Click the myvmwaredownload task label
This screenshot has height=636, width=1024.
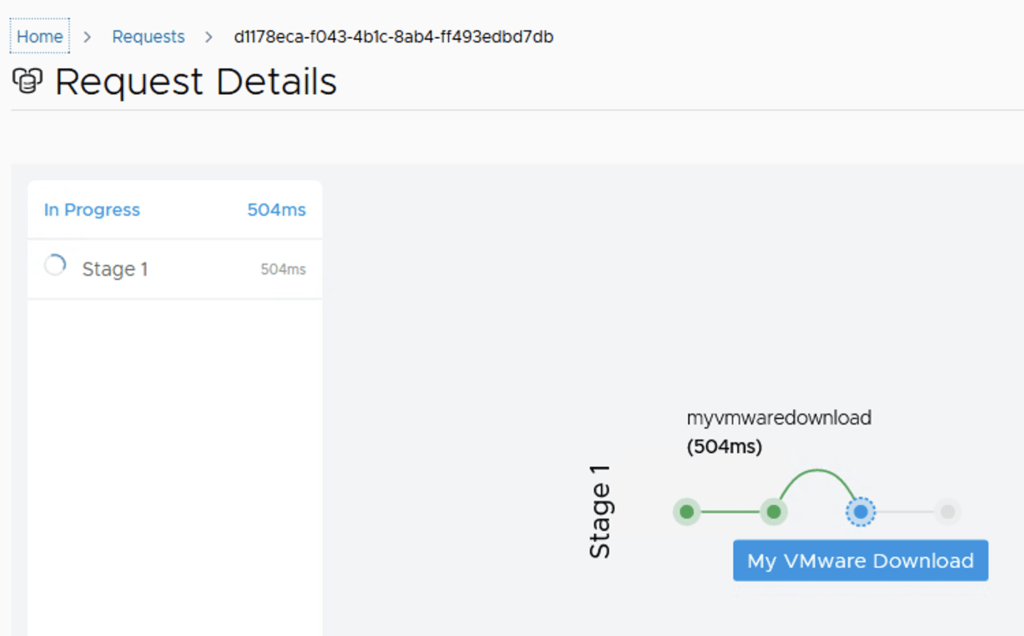(779, 418)
